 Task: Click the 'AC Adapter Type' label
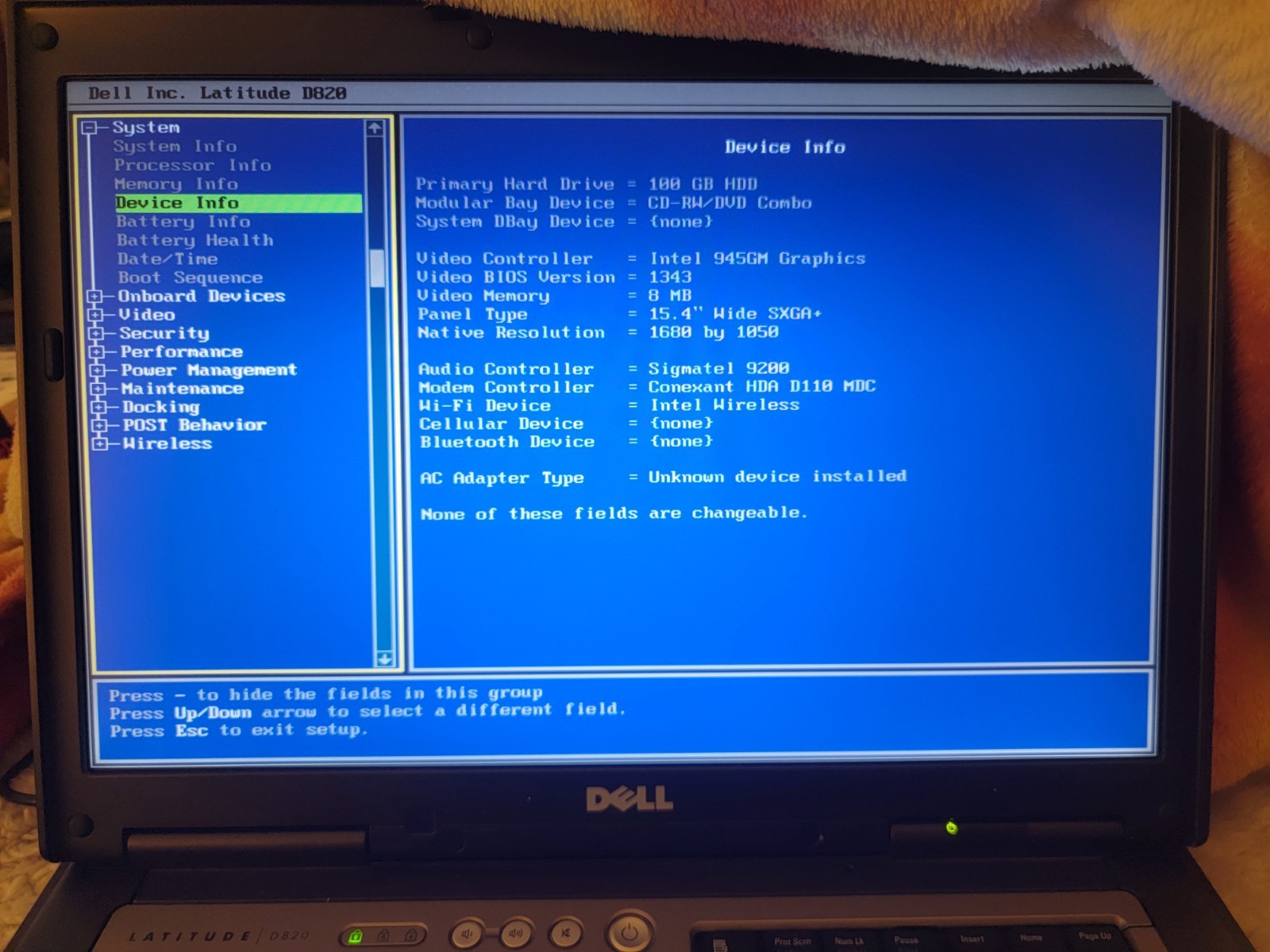pos(502,478)
